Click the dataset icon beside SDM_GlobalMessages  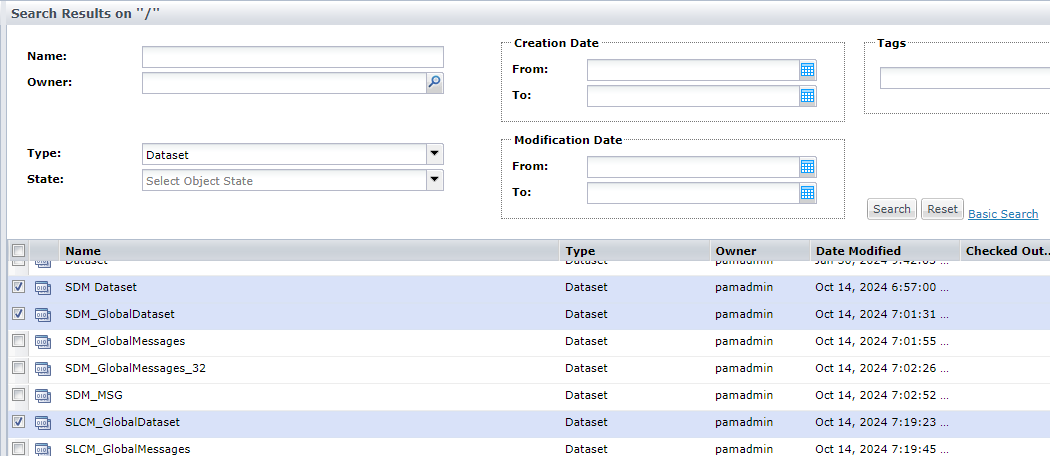tap(43, 342)
